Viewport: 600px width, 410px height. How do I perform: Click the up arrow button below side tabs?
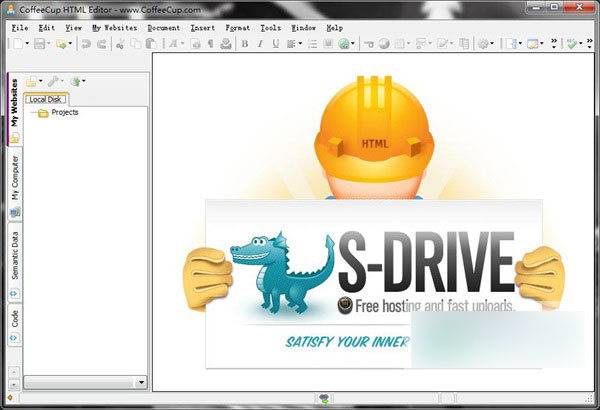(x=14, y=372)
